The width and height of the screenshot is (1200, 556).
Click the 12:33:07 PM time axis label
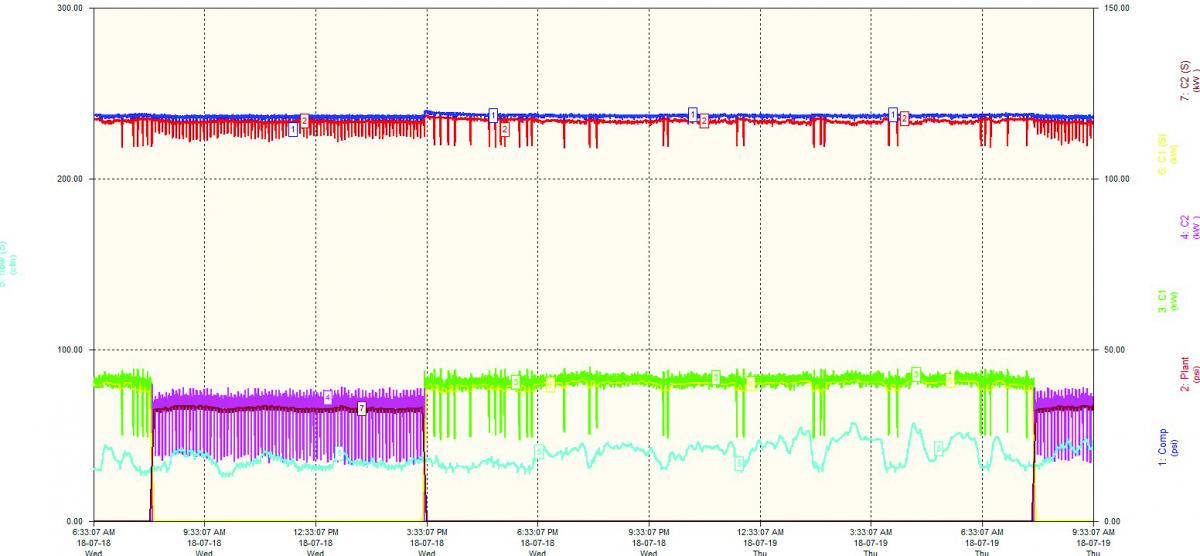(316, 533)
